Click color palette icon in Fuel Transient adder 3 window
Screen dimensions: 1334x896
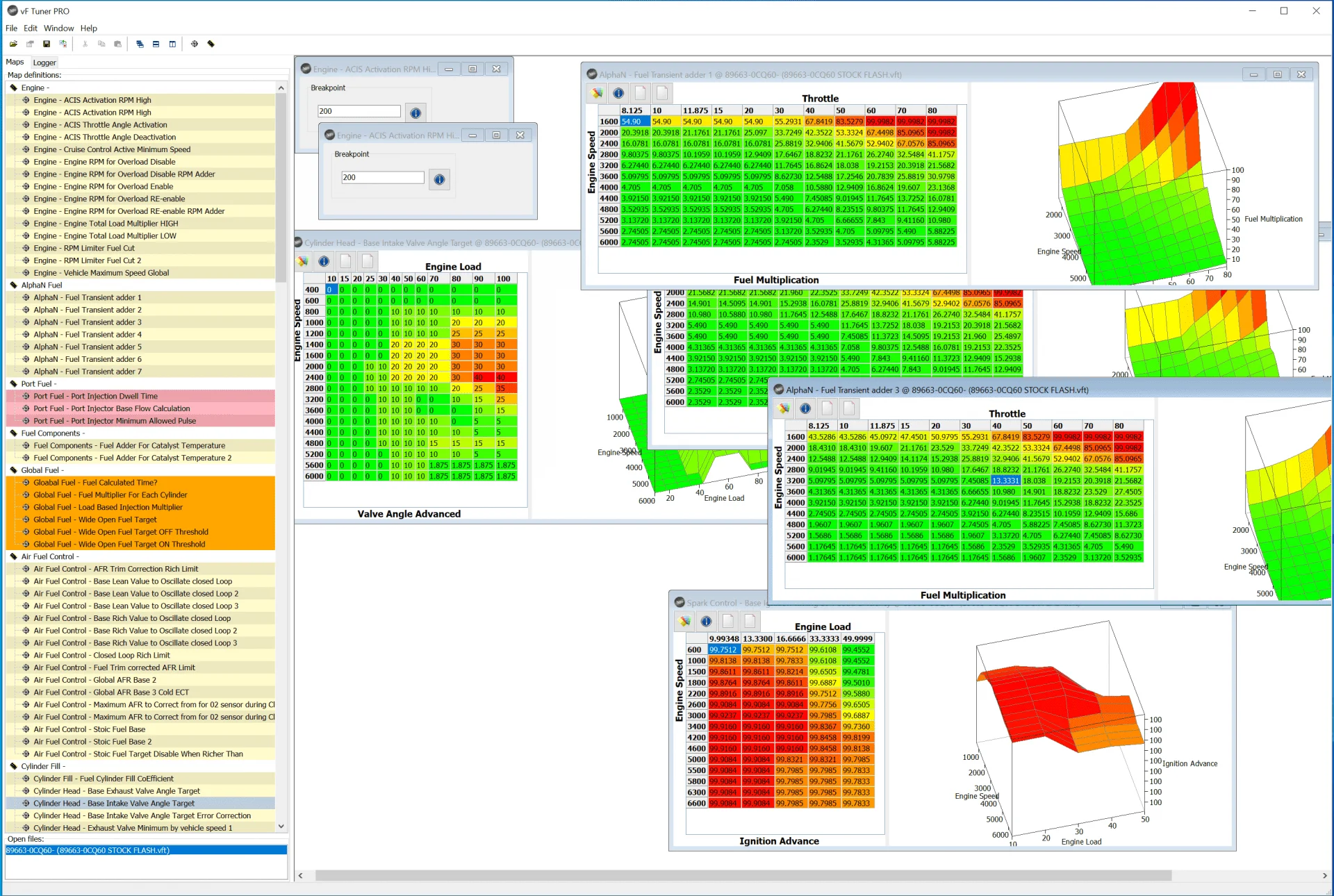point(784,408)
